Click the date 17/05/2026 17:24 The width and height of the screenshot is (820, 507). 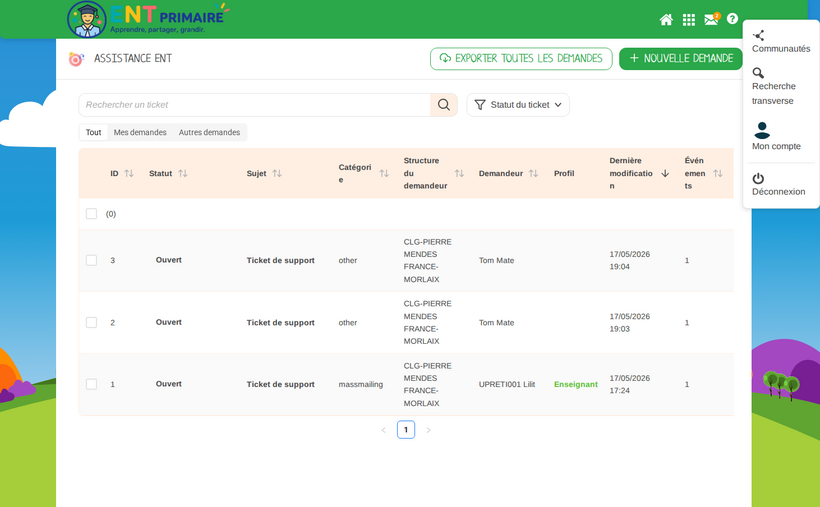point(630,384)
